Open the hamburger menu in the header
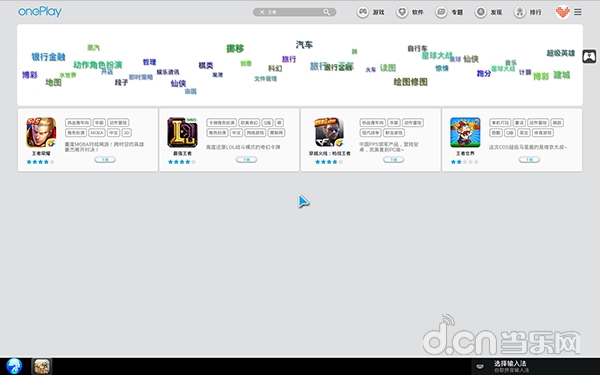Screen dimensions: 600x375 coord(578,12)
